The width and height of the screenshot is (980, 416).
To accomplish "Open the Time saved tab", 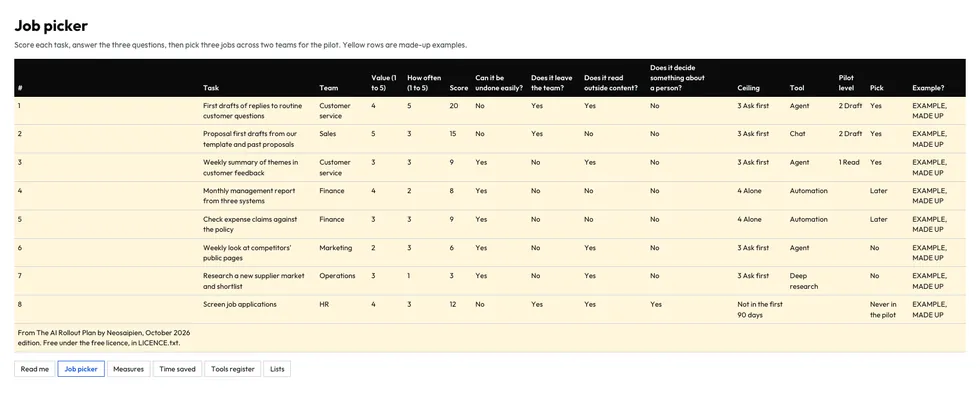I will [178, 369].
